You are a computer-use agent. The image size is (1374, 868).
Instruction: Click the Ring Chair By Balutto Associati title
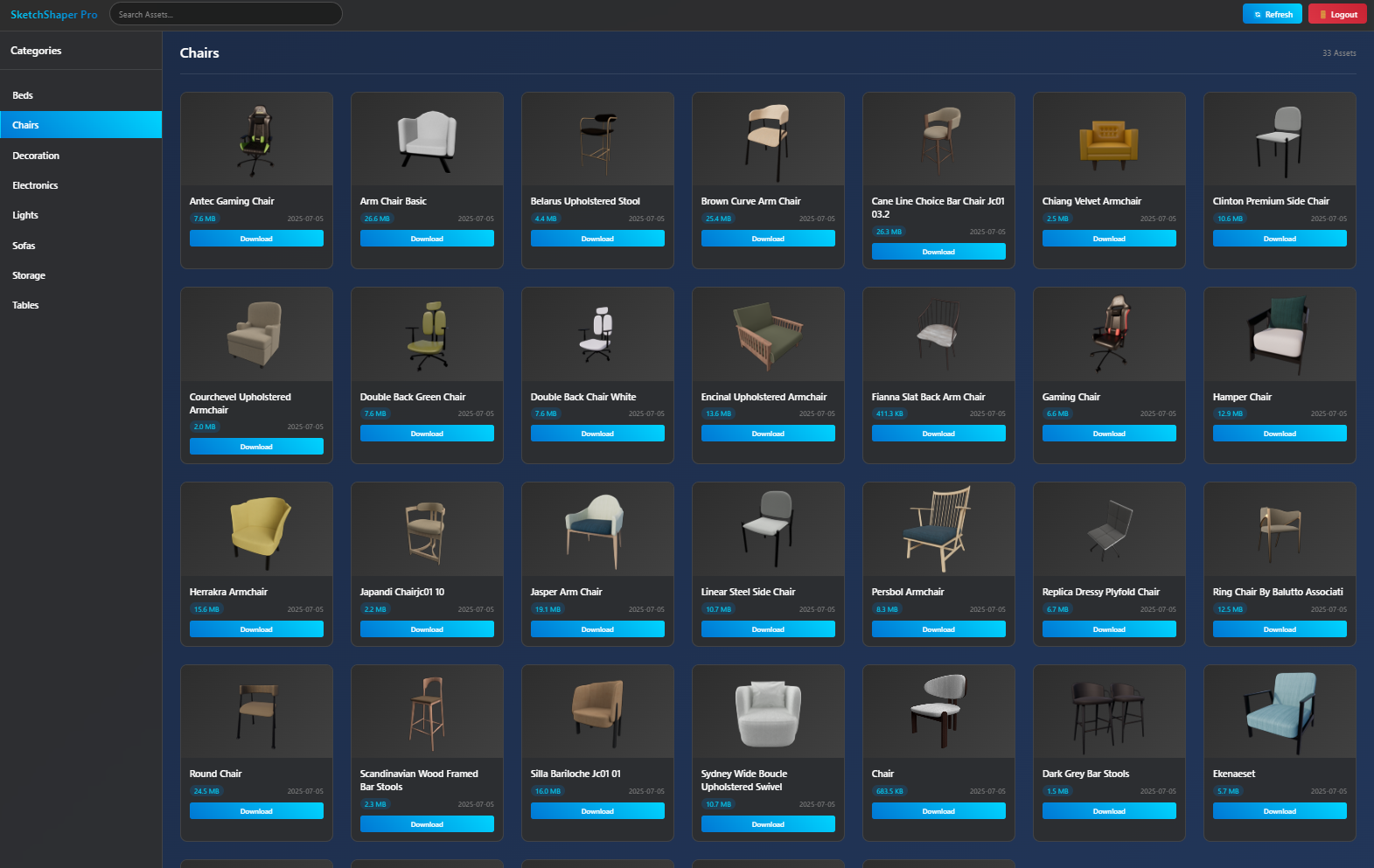pos(1278,592)
